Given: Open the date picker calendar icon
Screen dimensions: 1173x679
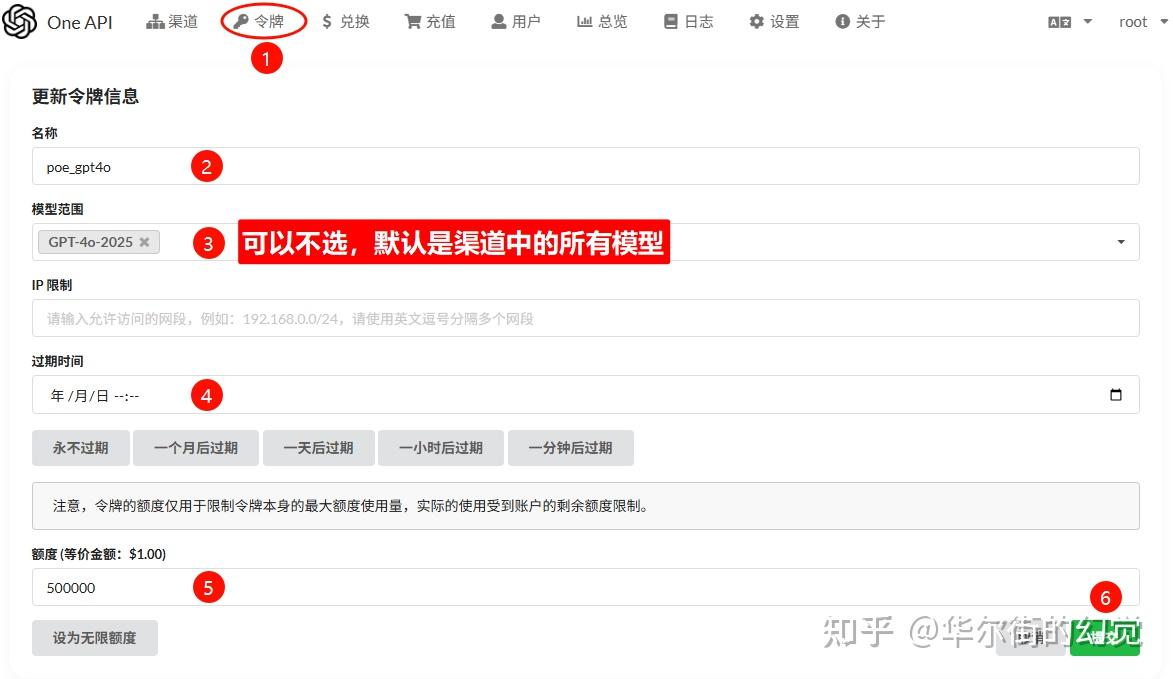Looking at the screenshot, I should [1117, 395].
